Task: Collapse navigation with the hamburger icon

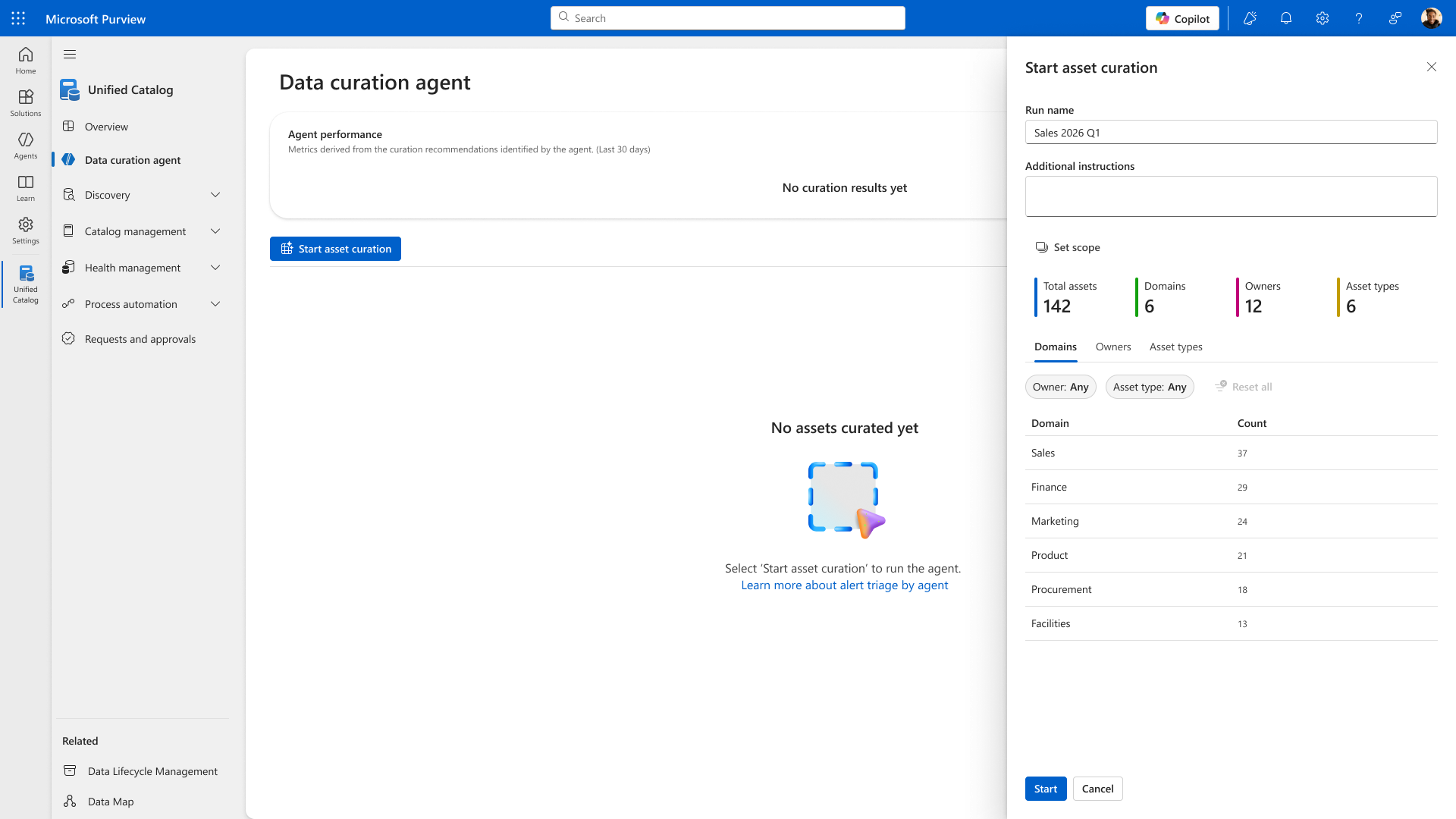Action: 70,54
